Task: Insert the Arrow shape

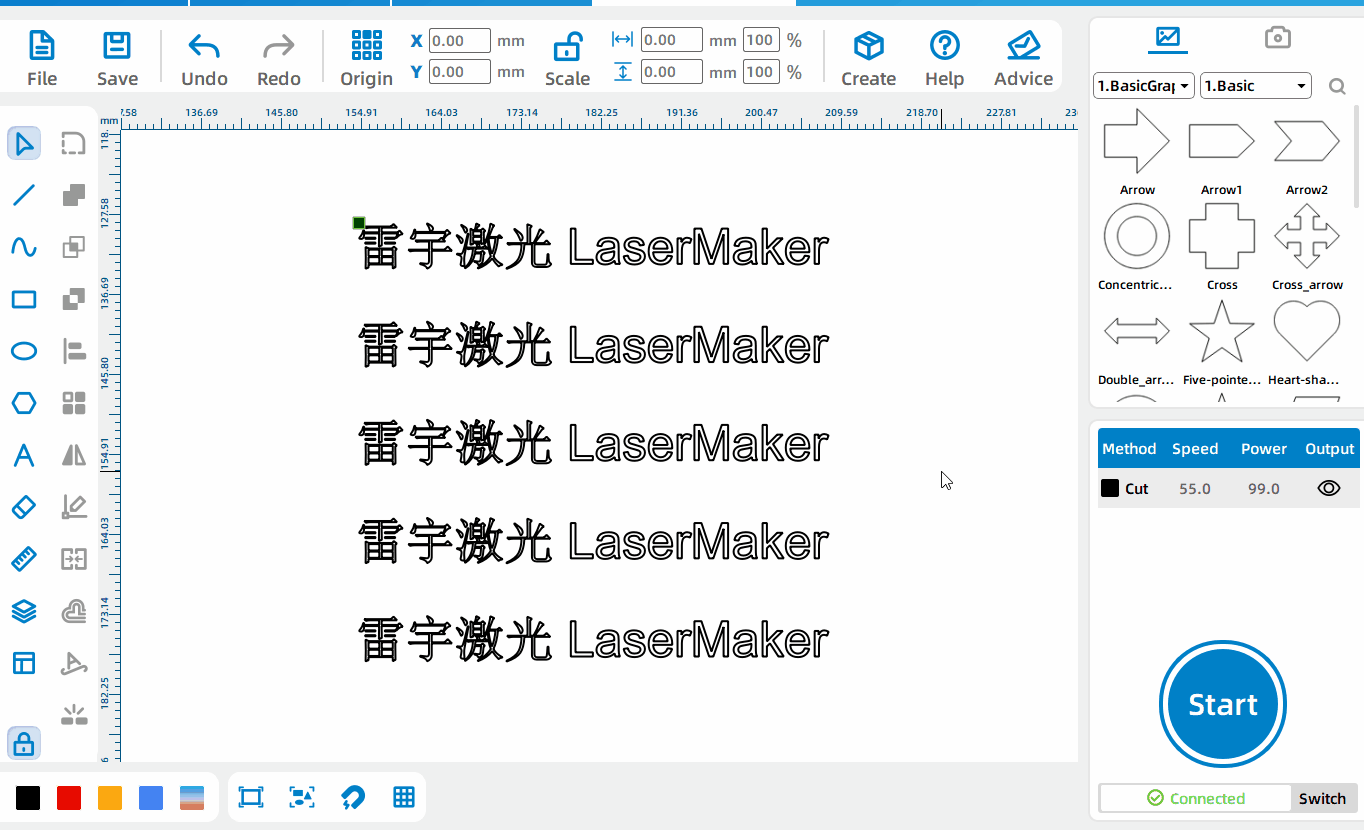Action: [x=1137, y=151]
